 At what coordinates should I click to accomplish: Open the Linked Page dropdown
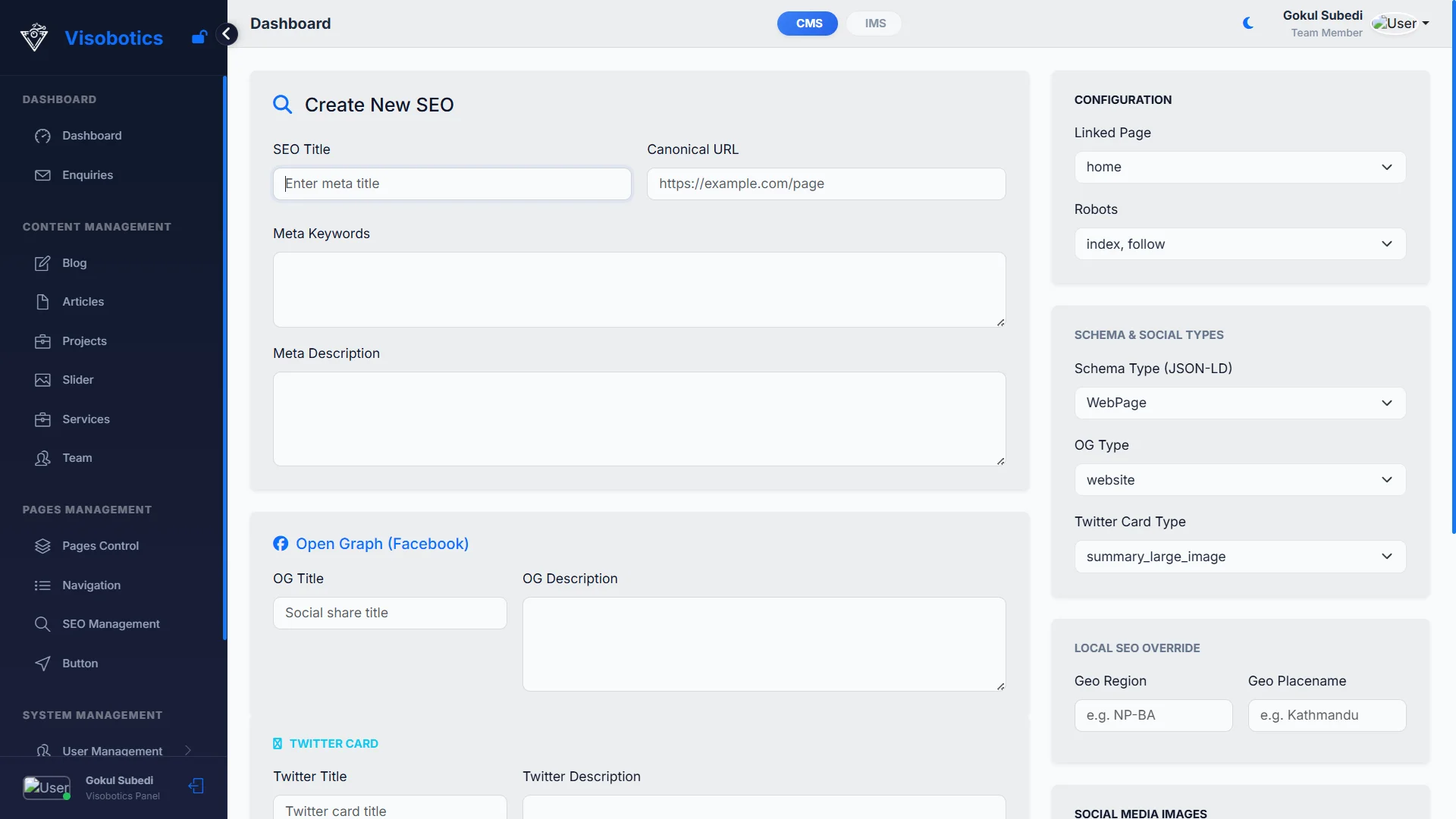click(x=1239, y=168)
